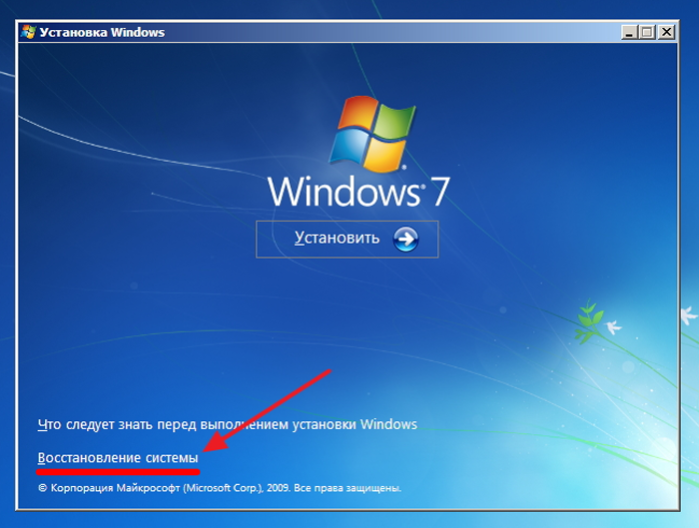This screenshot has width=699, height=528.
Task: Maximize the Установка Windows window
Action: tap(647, 32)
